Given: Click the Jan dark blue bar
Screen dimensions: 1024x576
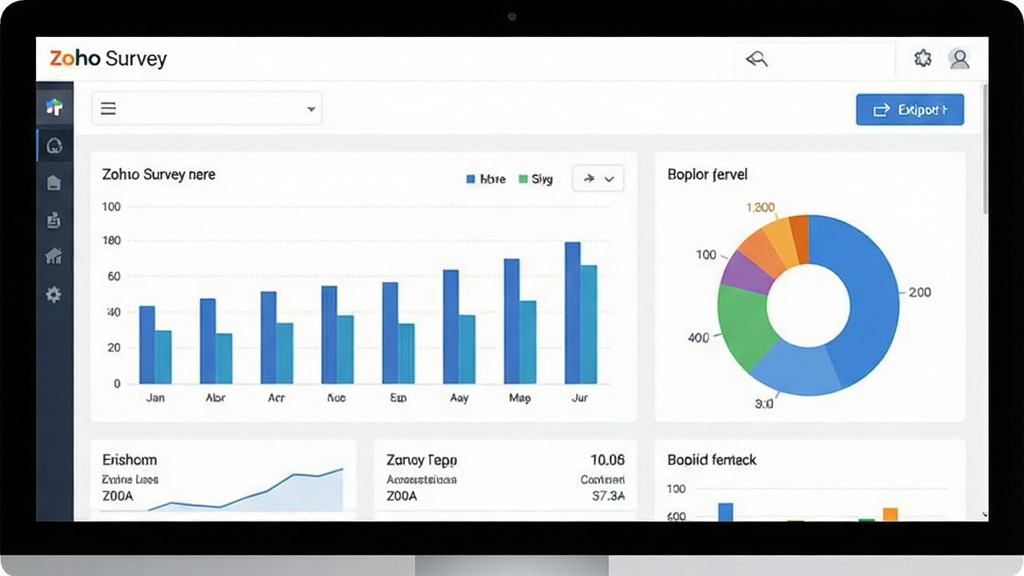Looking at the screenshot, I should pos(148,345).
